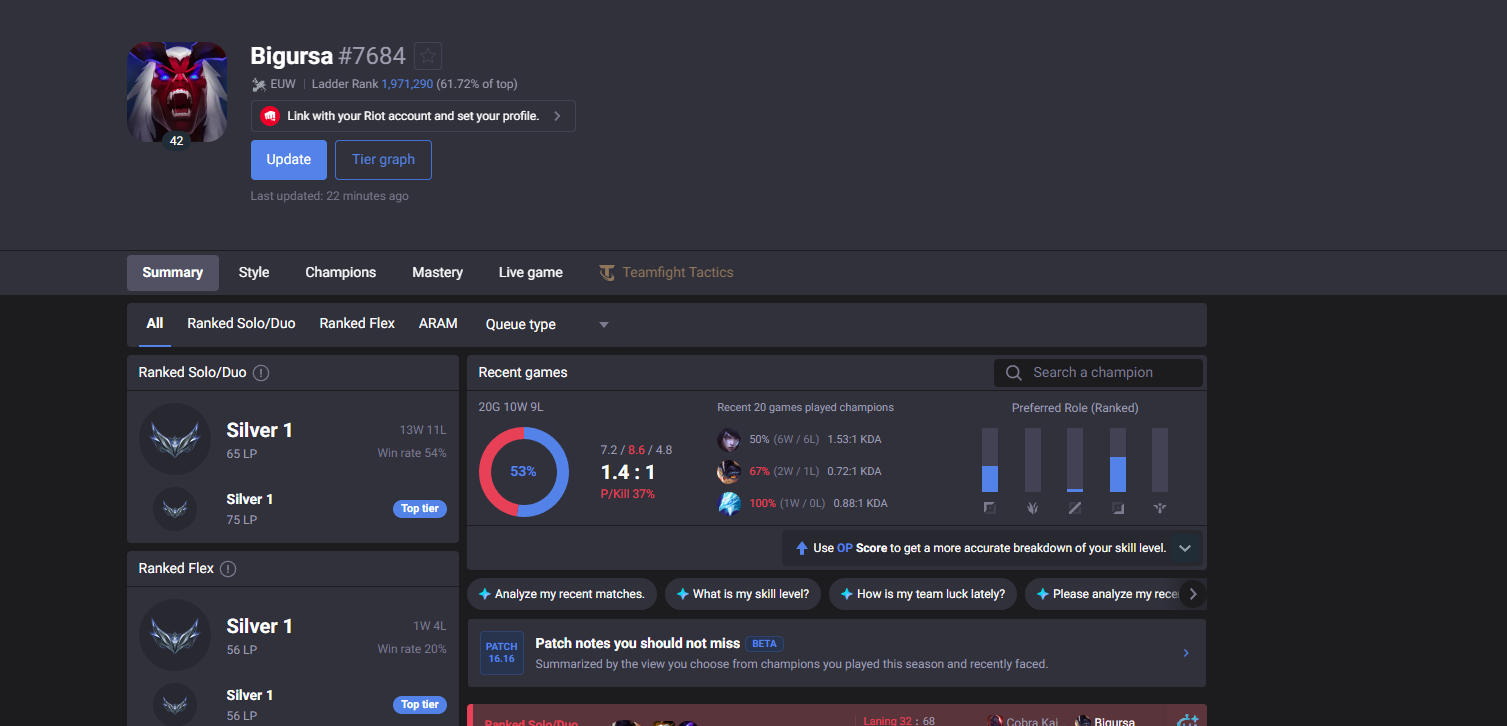This screenshot has width=1507, height=726.
Task: Click the champion icon with 100% win rate
Action: [729, 504]
